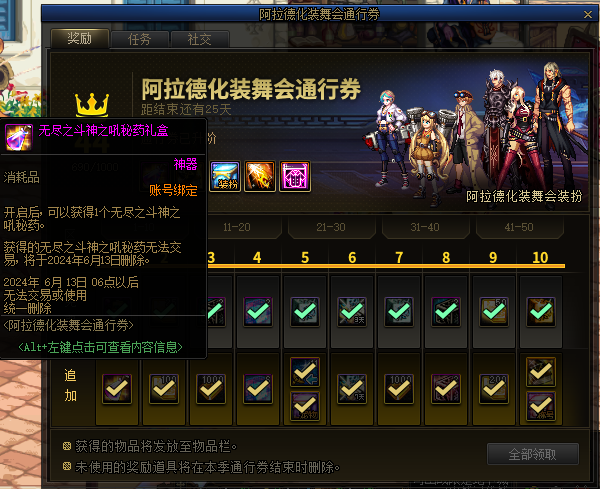Click the pink wardrobe reward icon
Viewport: 600px width, 489px height.
tap(295, 176)
